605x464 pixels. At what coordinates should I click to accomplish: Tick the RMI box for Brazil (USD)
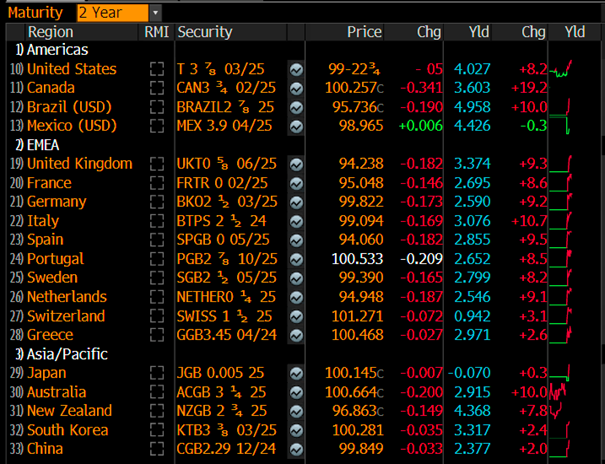157,107
